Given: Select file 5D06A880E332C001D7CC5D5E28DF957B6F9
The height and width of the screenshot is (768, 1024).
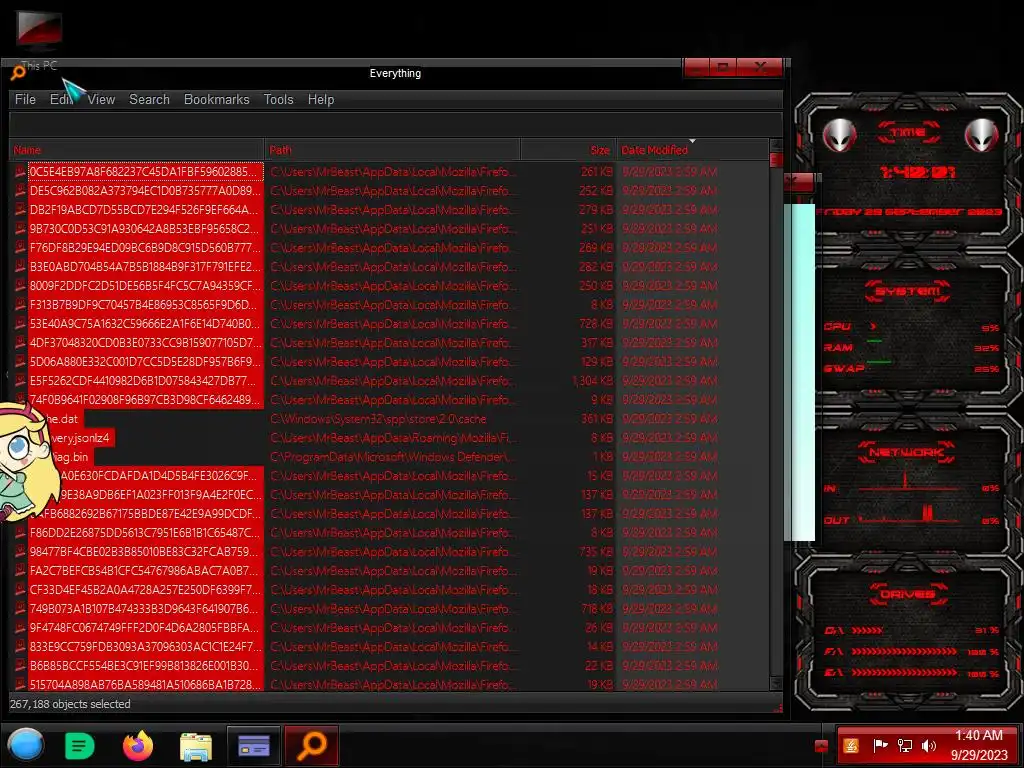Looking at the screenshot, I should 146,362.
